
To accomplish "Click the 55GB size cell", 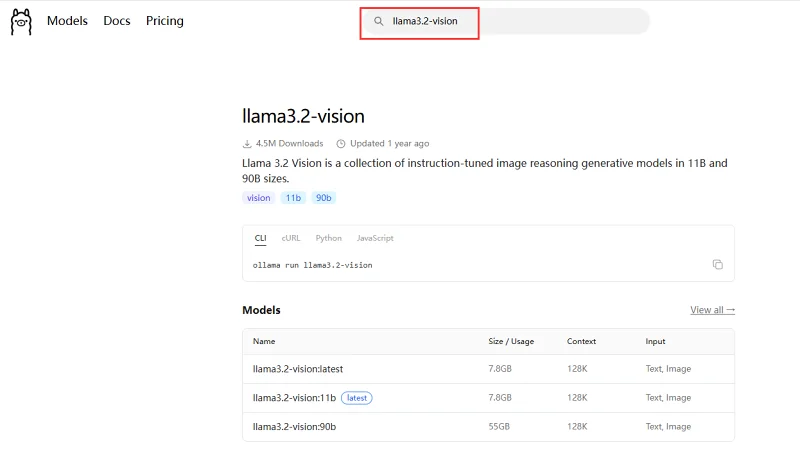I will pyautogui.click(x=499, y=427).
